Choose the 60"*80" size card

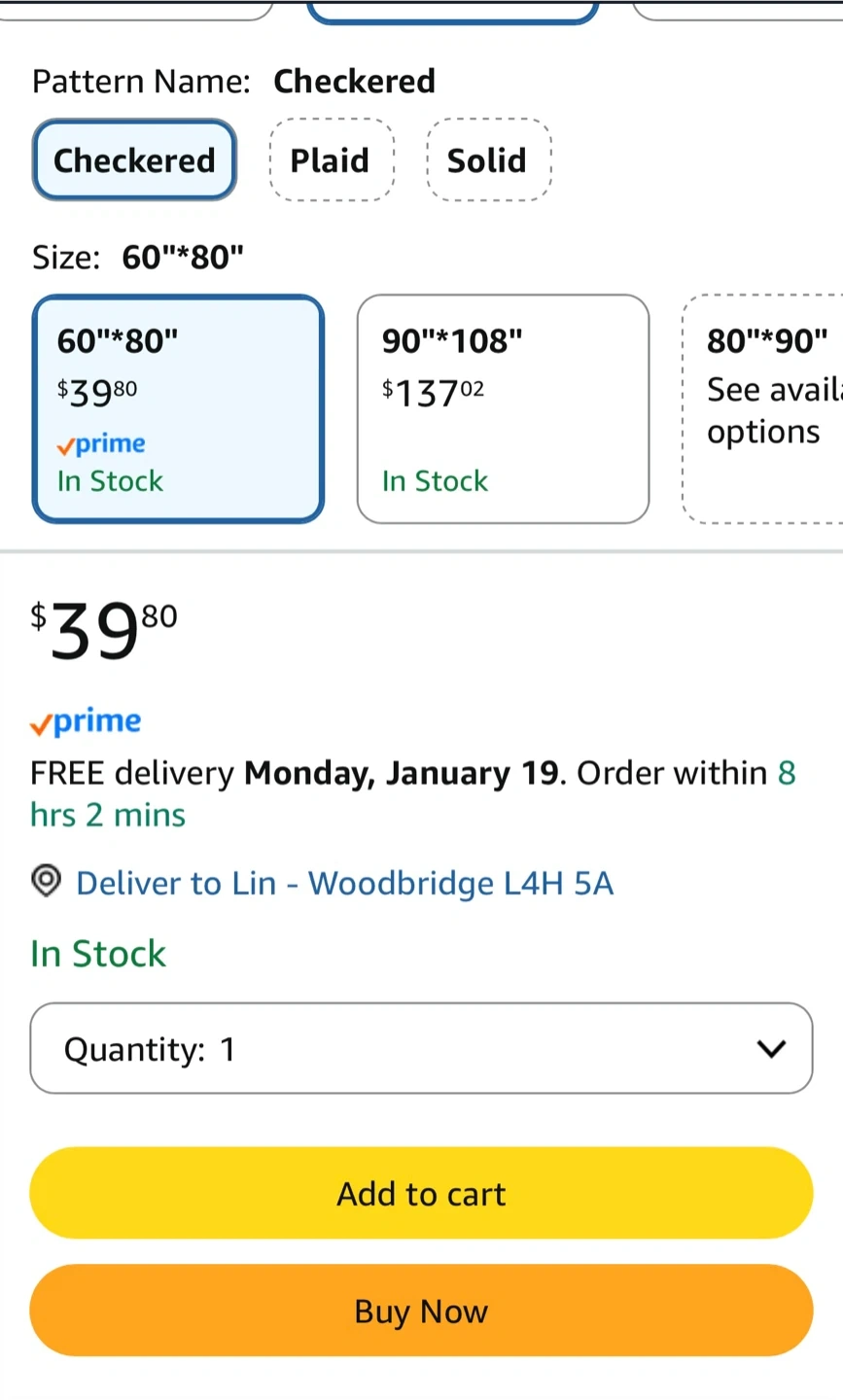click(x=178, y=408)
